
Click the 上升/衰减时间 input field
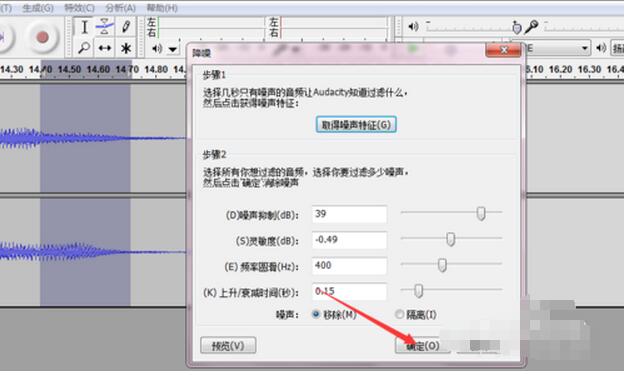click(349, 292)
